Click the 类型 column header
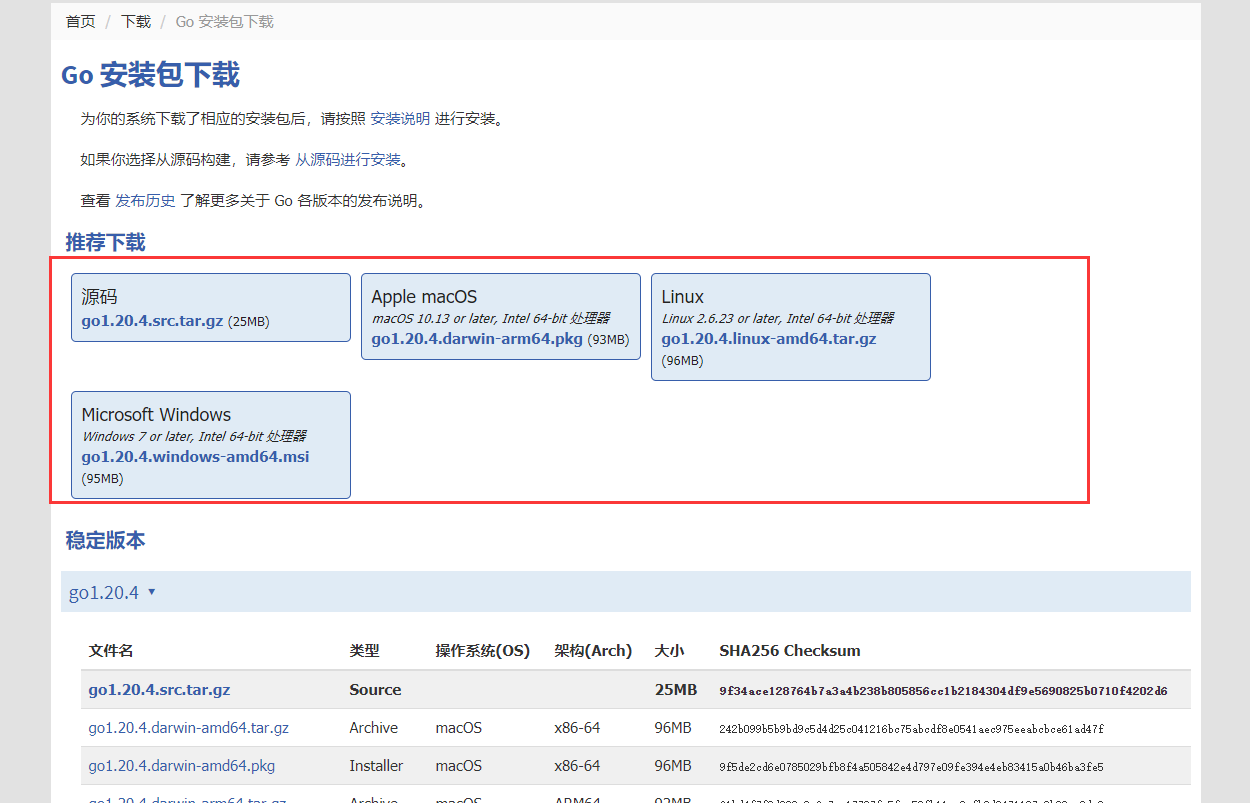1250x803 pixels. (364, 651)
